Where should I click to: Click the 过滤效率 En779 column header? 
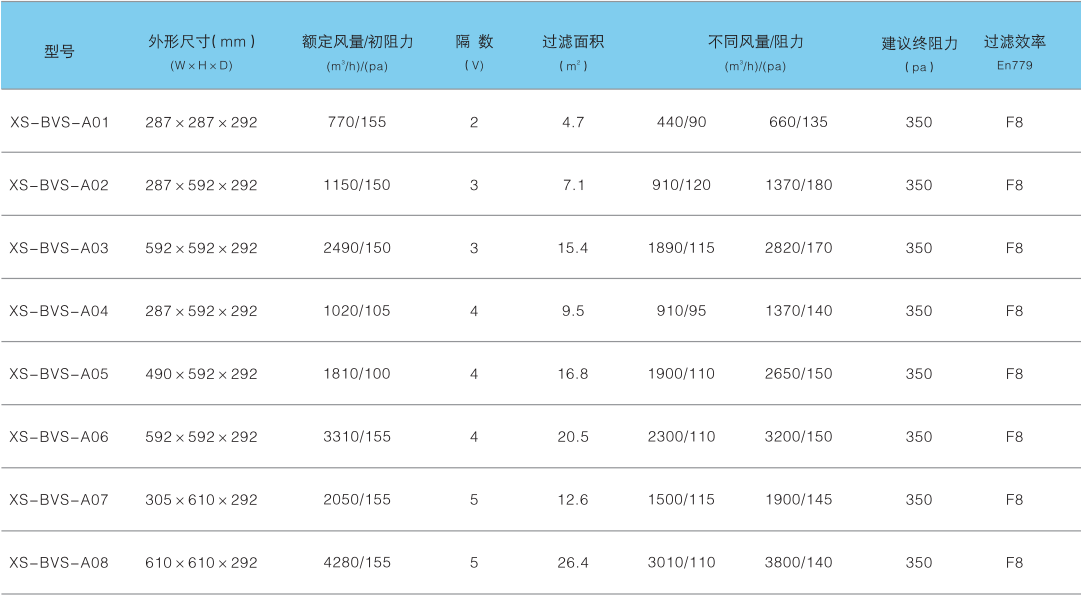tap(1014, 42)
